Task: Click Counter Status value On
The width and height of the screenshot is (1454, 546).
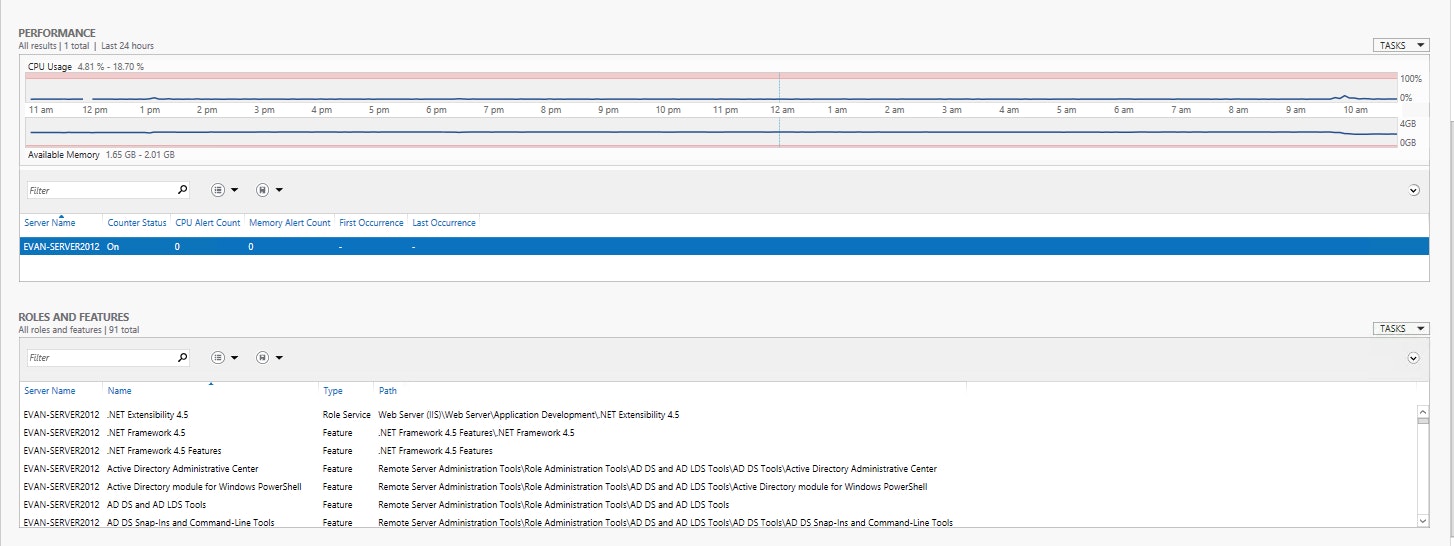Action: click(113, 246)
